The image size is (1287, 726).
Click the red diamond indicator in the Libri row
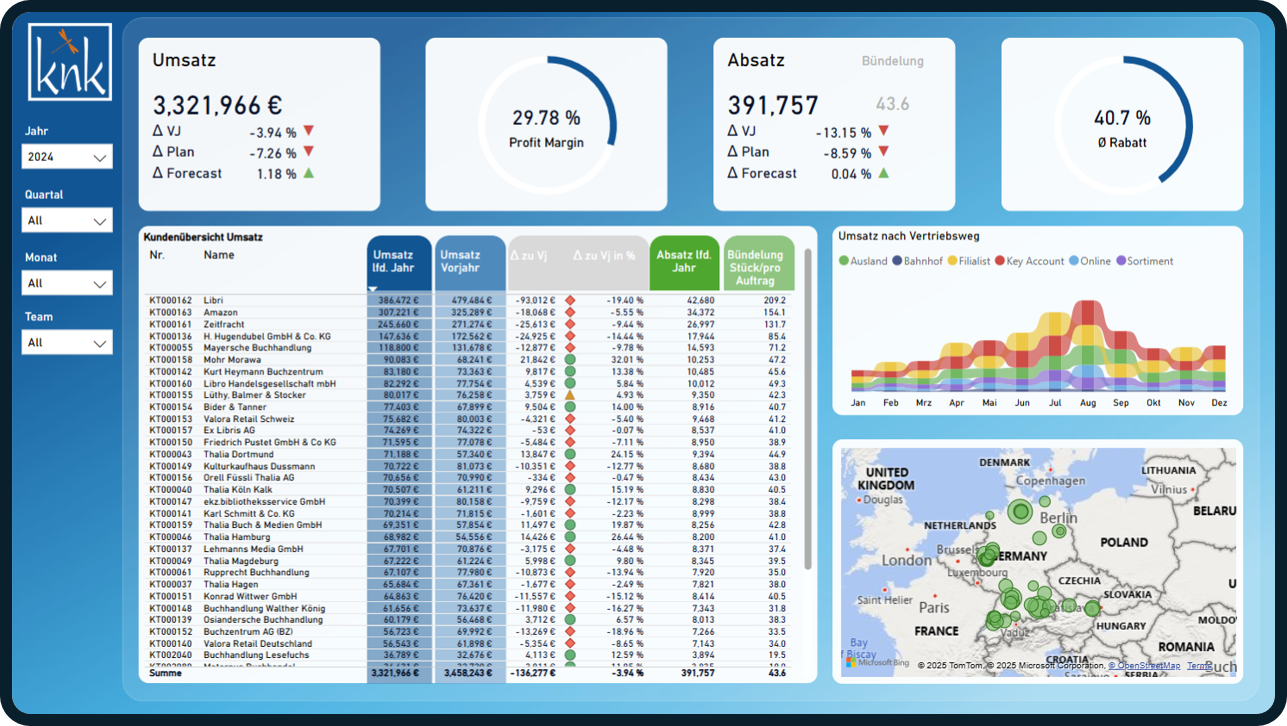[x=570, y=300]
